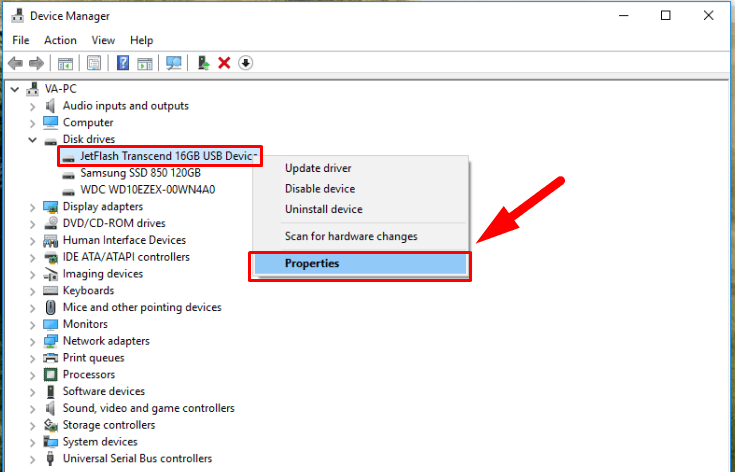Viewport: 735px width, 472px height.
Task: Expand the Monitors category
Action: [x=32, y=325]
